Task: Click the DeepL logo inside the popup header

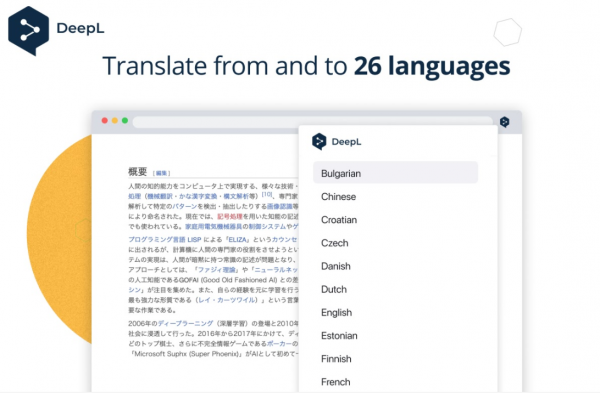Action: click(319, 142)
